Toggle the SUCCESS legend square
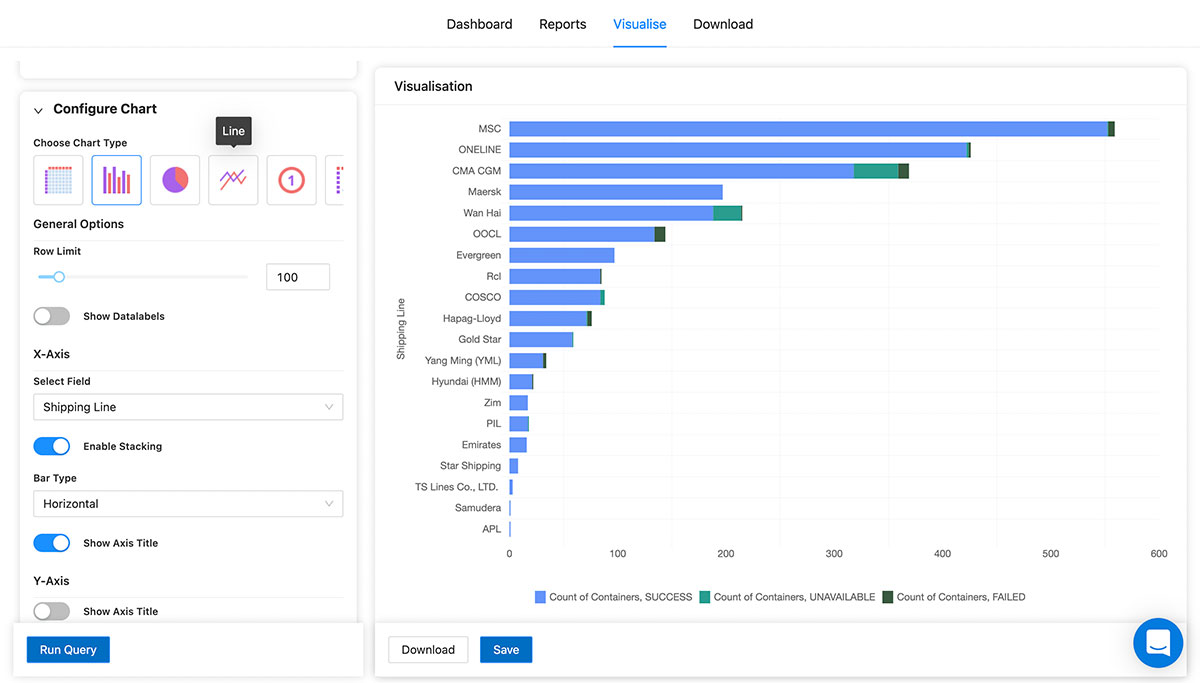 tap(540, 597)
